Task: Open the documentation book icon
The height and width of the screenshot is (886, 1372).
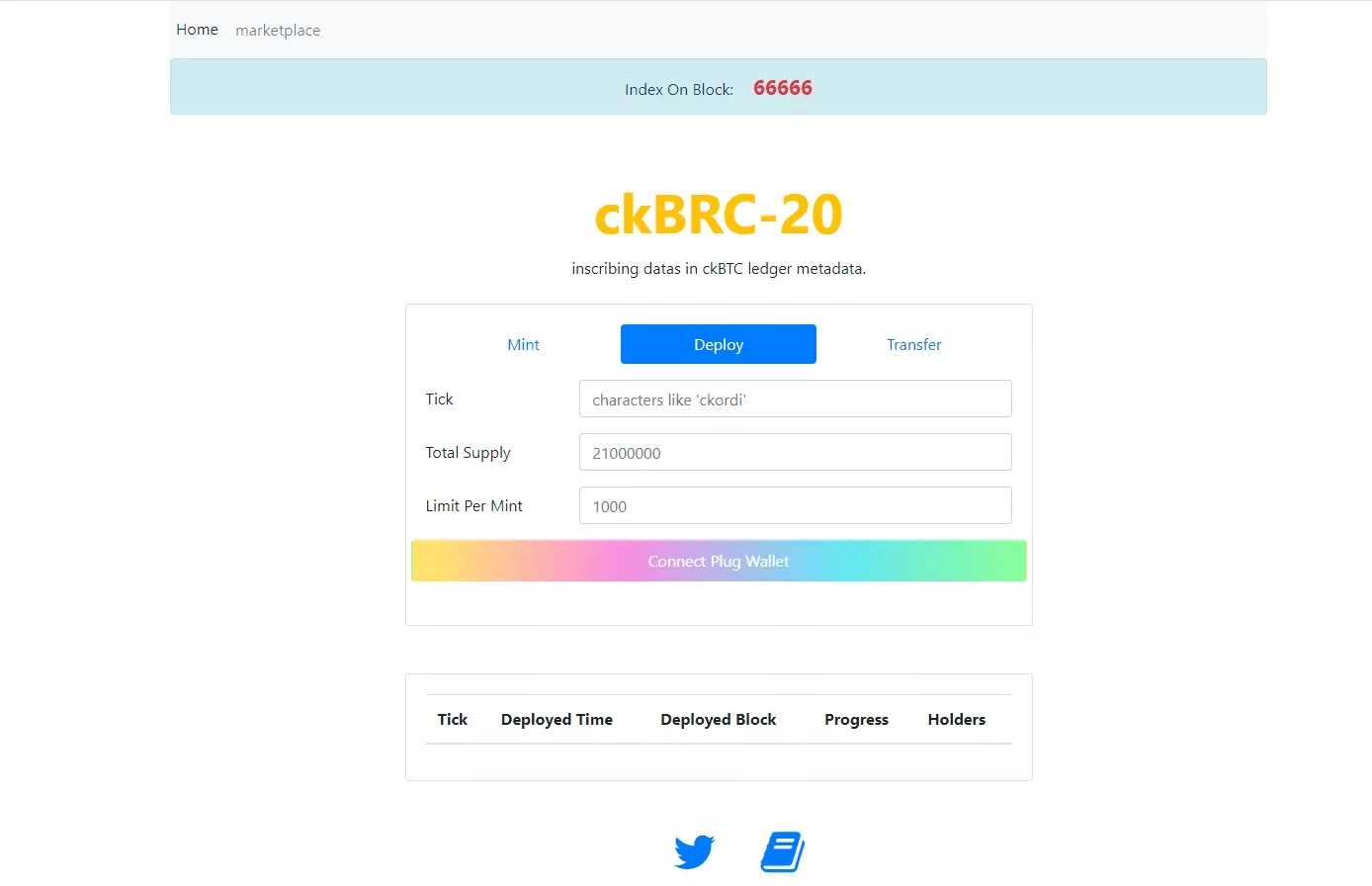Action: coord(783,851)
